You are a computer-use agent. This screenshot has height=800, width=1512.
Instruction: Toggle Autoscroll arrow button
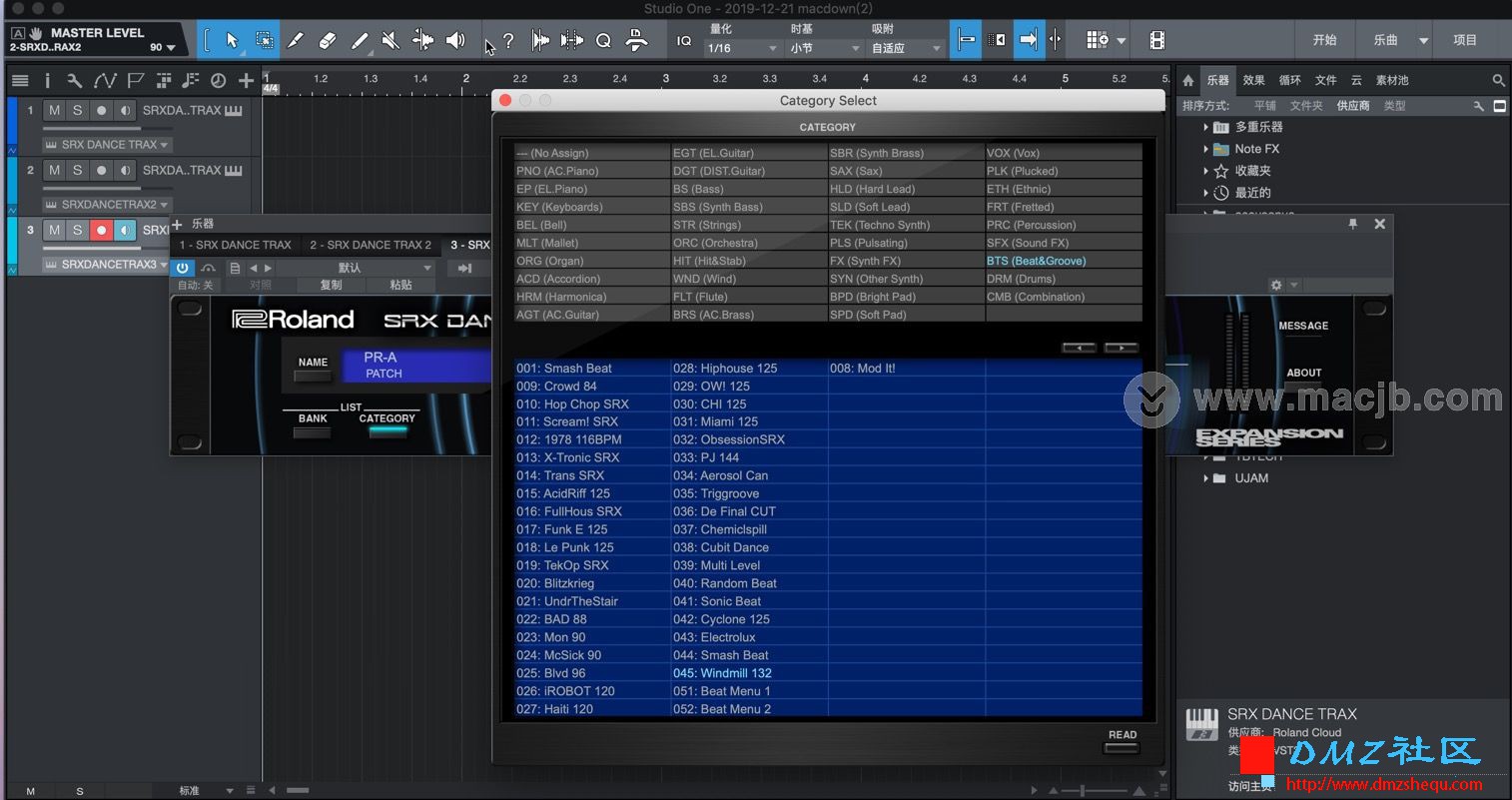1028,40
